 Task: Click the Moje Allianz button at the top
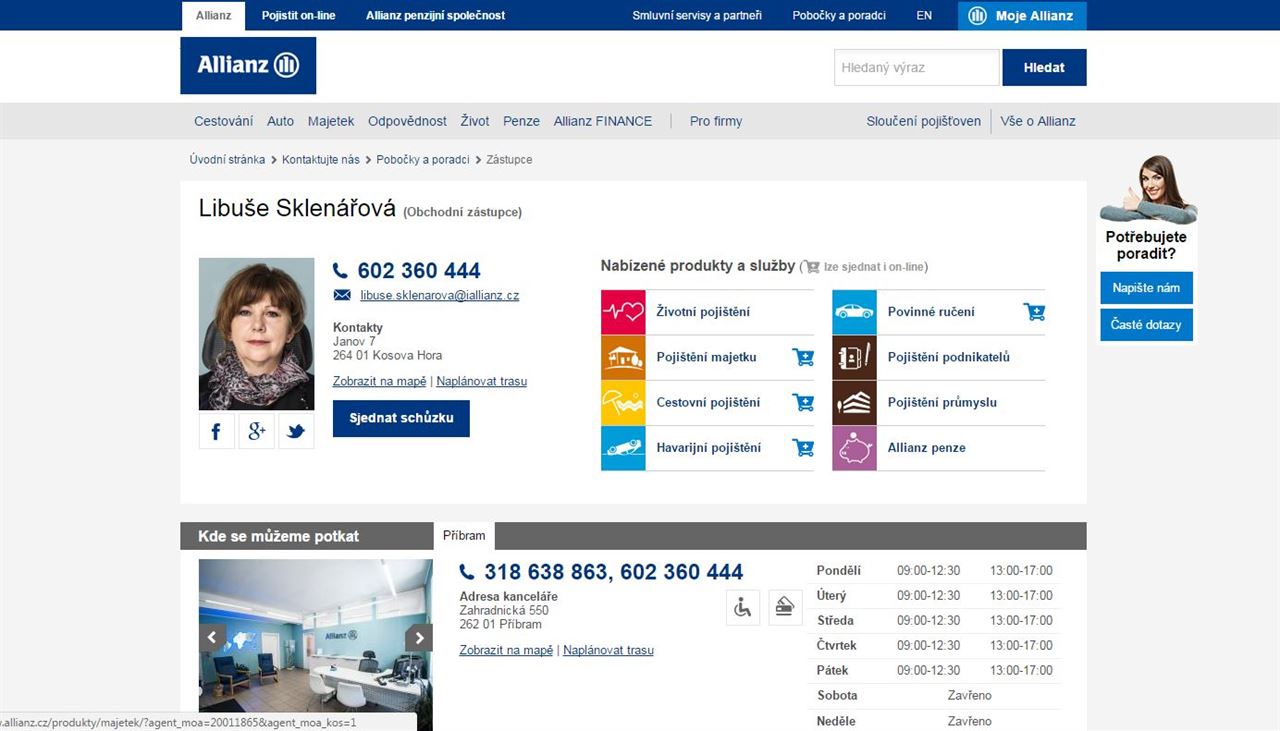pyautogui.click(x=1022, y=16)
